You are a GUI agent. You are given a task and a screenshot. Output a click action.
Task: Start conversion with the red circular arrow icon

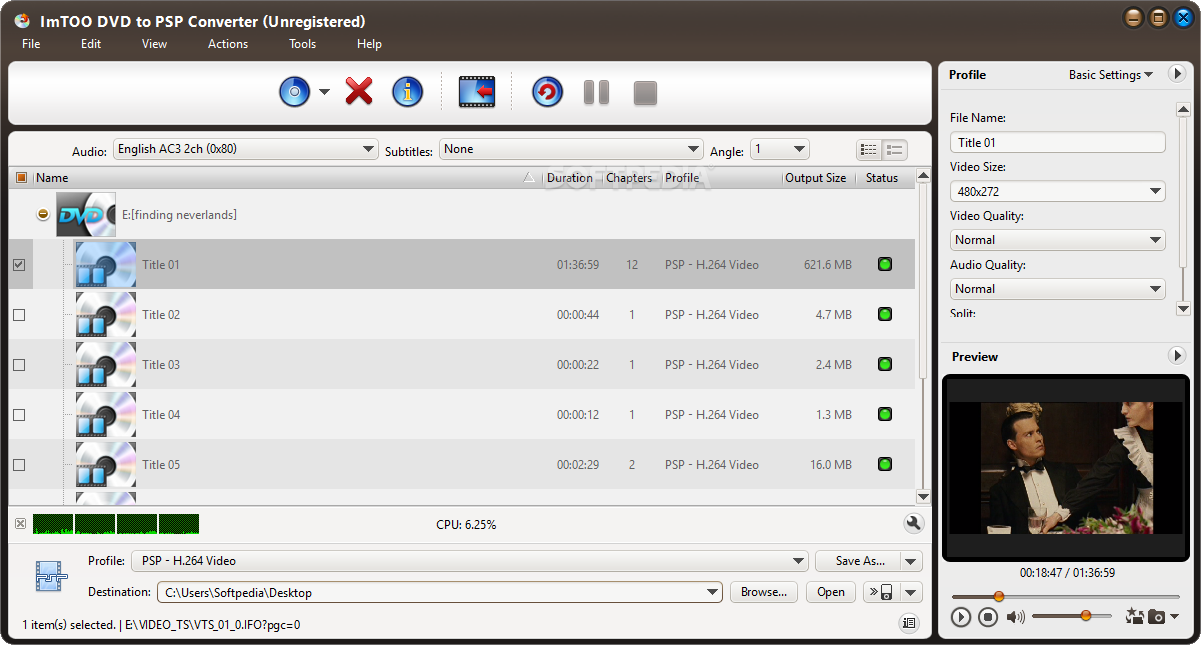[547, 93]
